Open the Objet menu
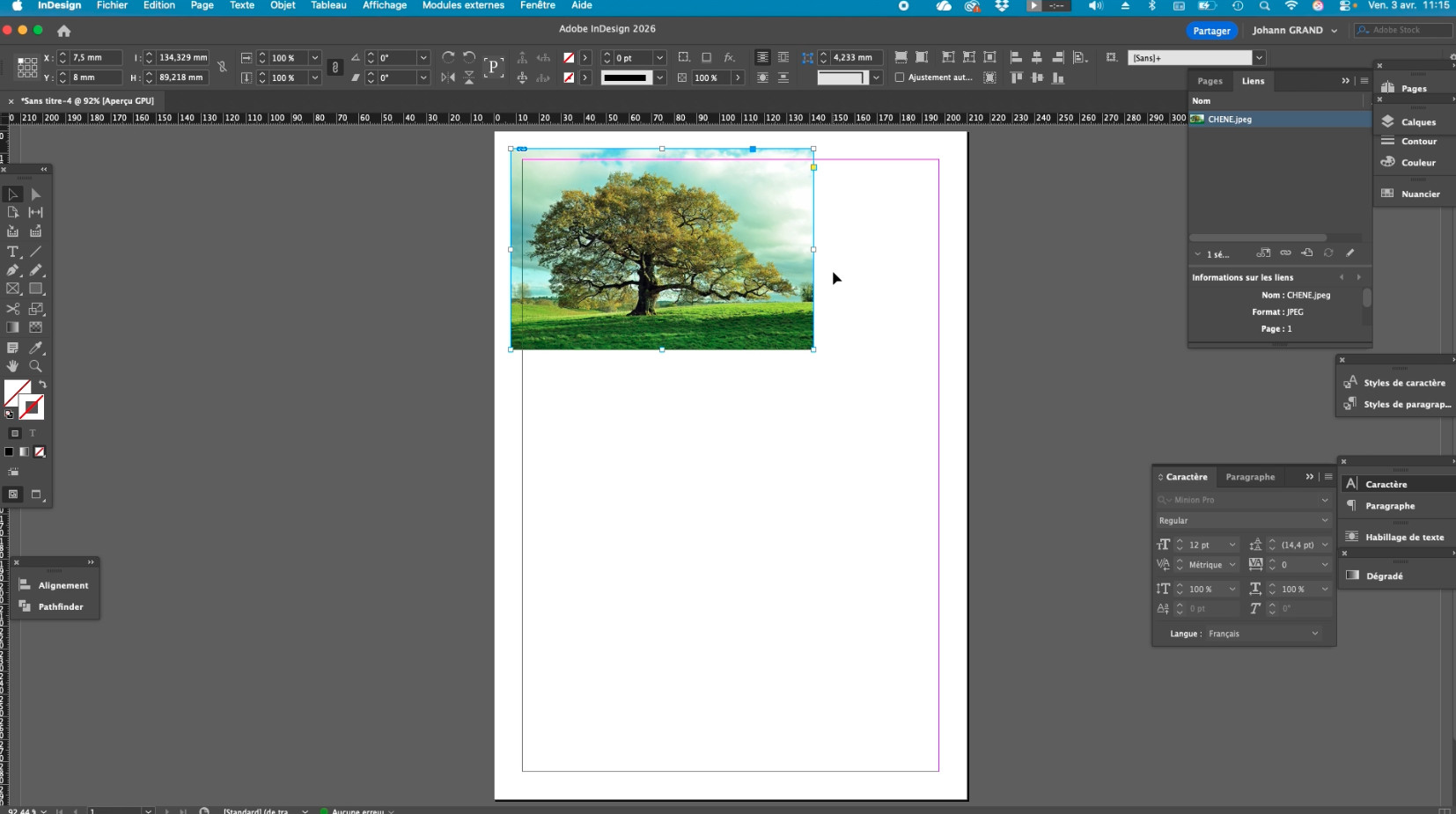 283,5
